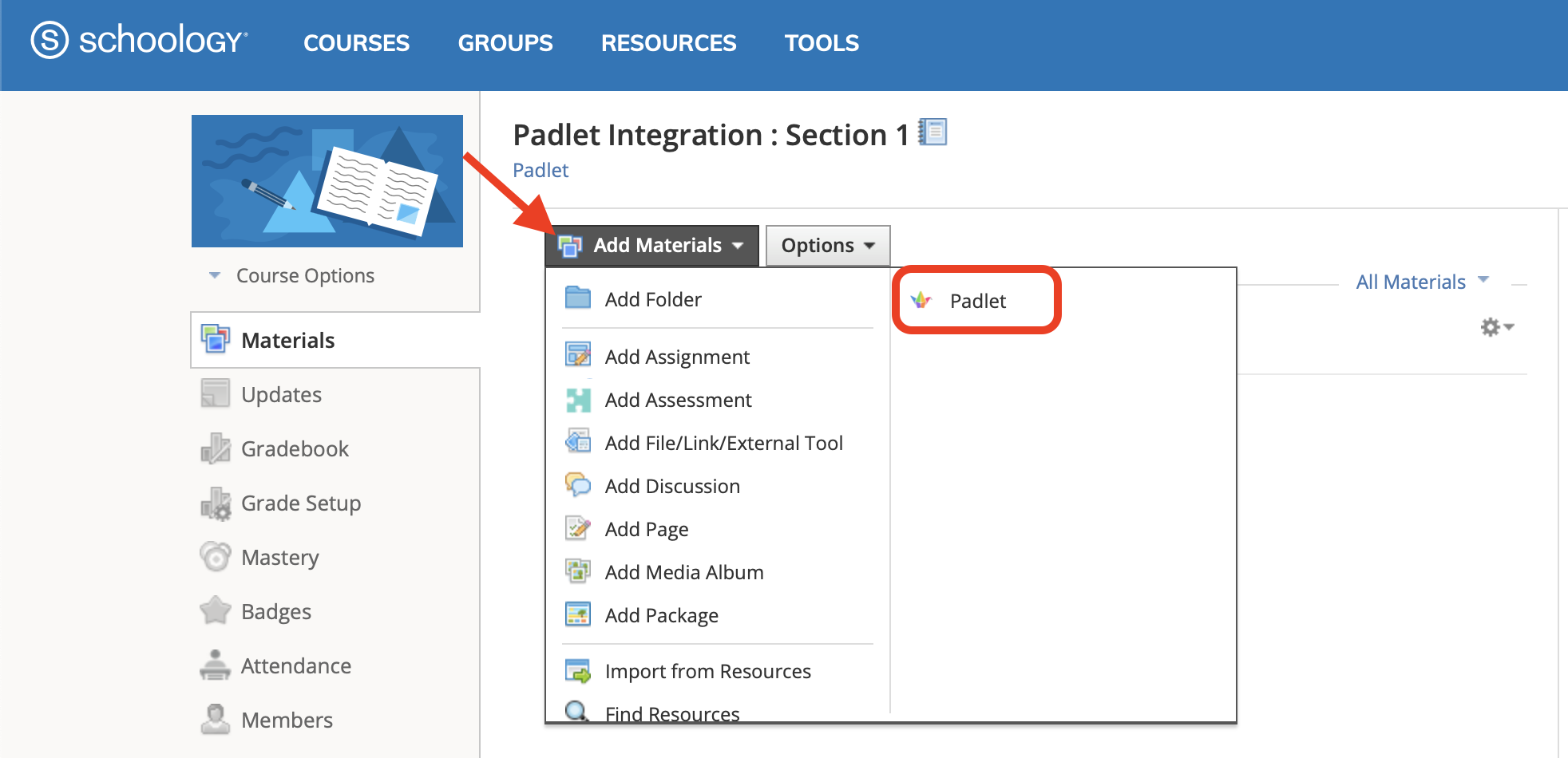Screen dimensions: 1568x758
Task: Click the Import from Resources icon
Action: pos(578,671)
